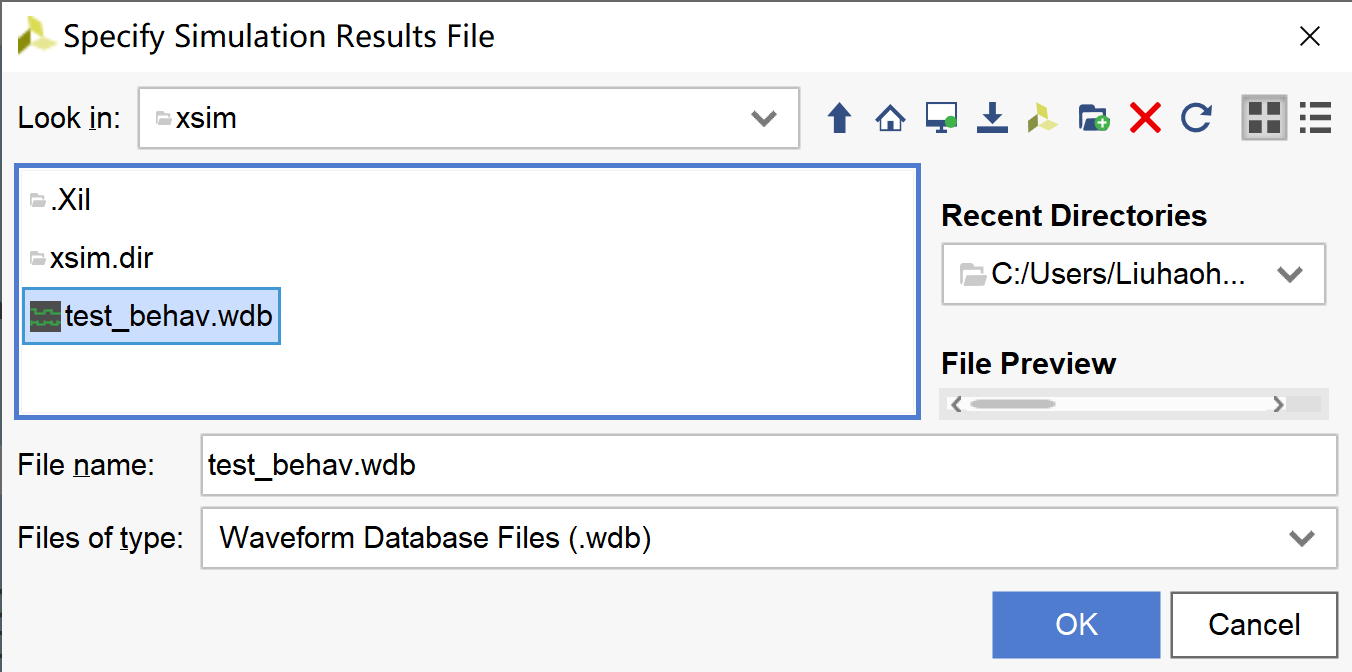Select the xsim.dir folder
Image resolution: width=1352 pixels, height=672 pixels.
pos(91,258)
